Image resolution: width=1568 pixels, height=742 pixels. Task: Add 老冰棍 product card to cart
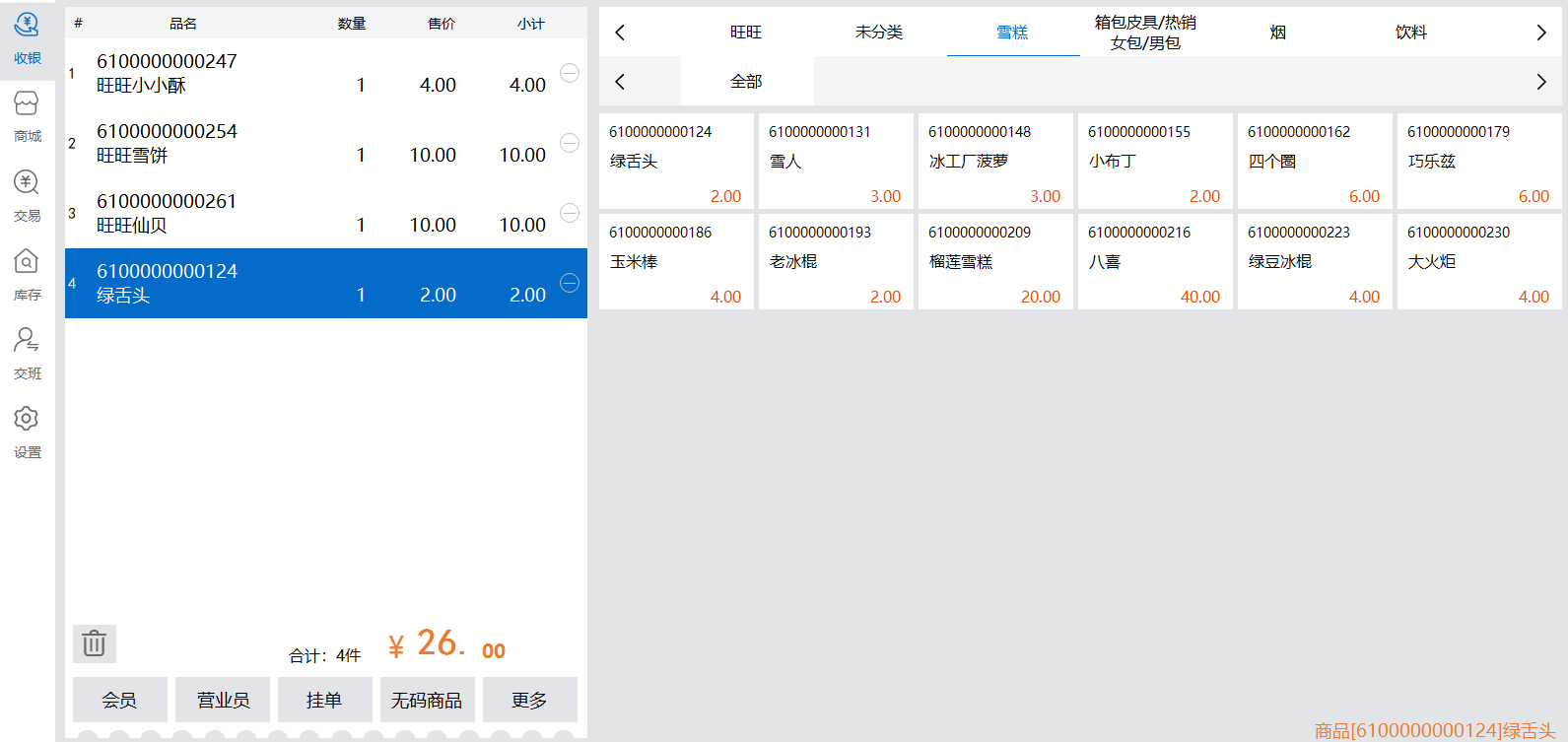point(836,262)
